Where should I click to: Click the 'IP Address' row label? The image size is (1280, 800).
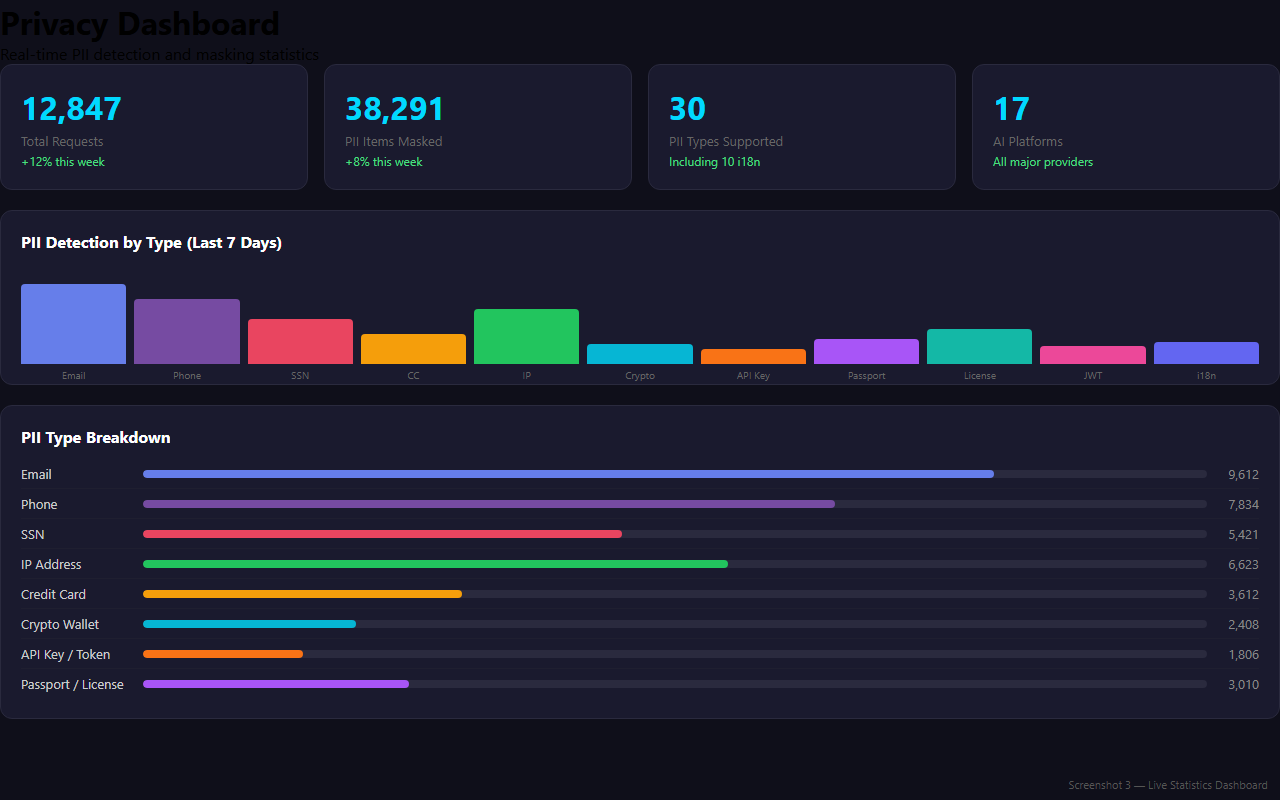(x=51, y=564)
